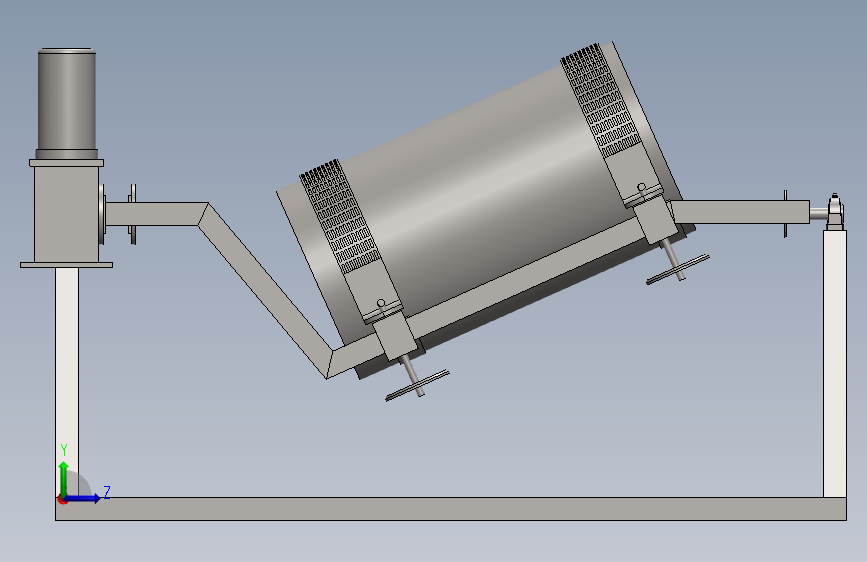The height and width of the screenshot is (562, 867).
Task: Select the bearing block atop the right post
Action: pyautogui.click(x=835, y=212)
